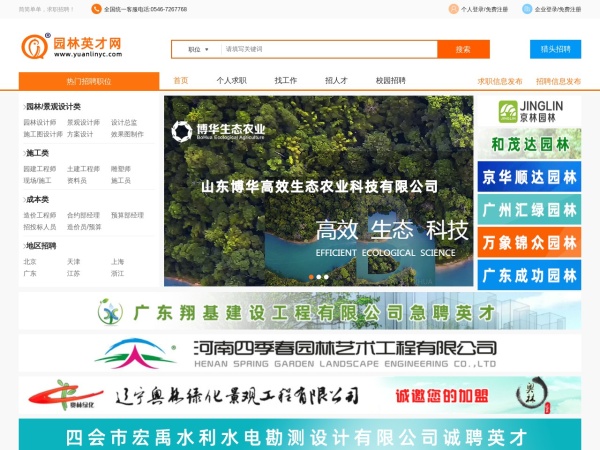Viewport: 600px width, 450px height.
Task: Click 现场/施工 job link
Action: point(37,180)
